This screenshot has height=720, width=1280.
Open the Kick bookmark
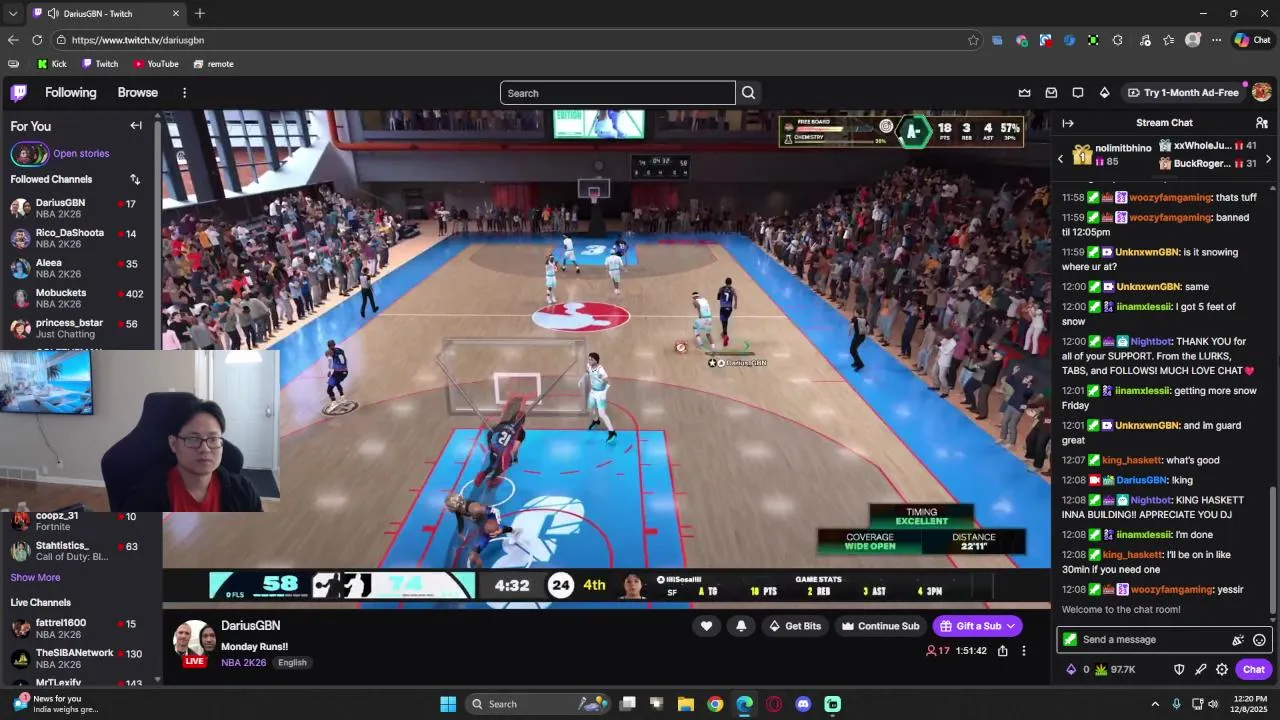click(x=52, y=64)
